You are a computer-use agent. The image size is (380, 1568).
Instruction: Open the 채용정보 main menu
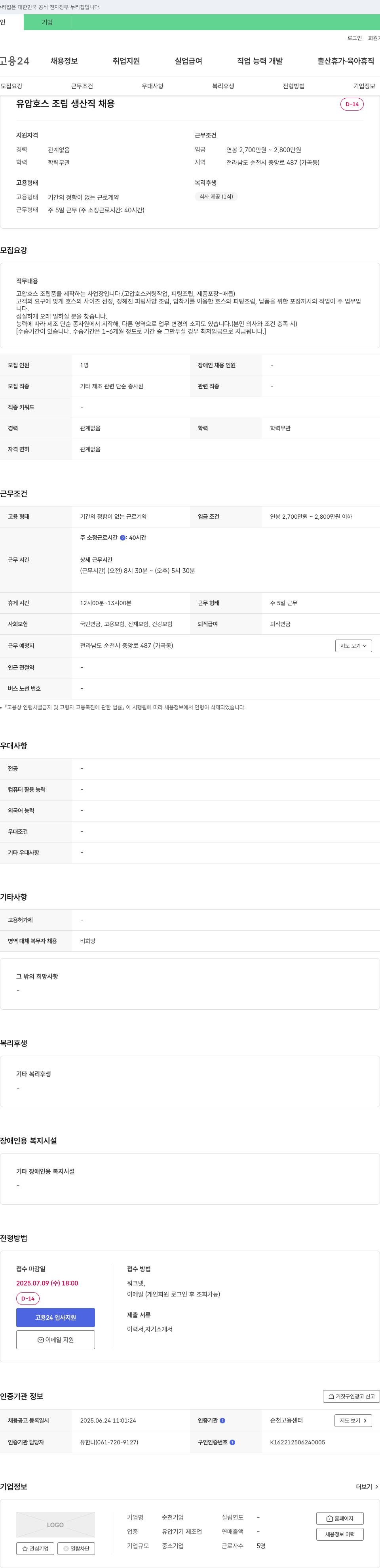[x=64, y=61]
